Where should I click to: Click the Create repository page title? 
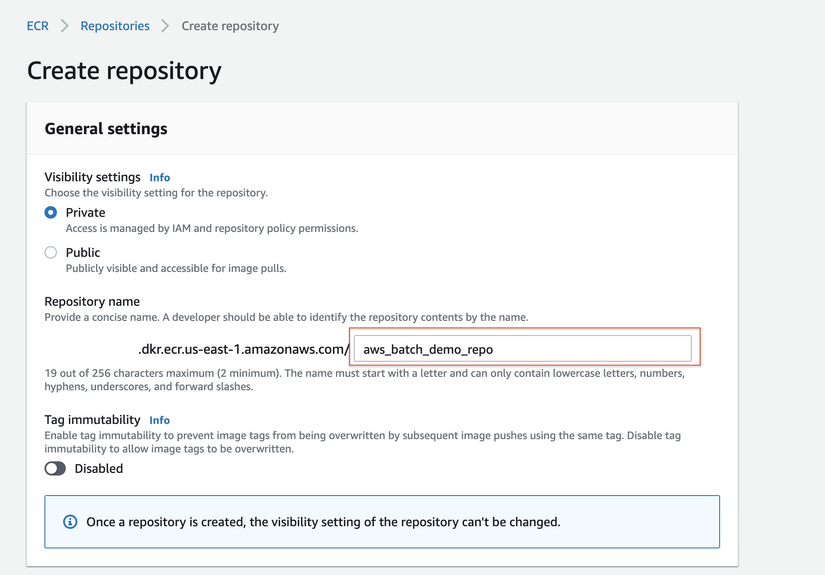coord(124,71)
